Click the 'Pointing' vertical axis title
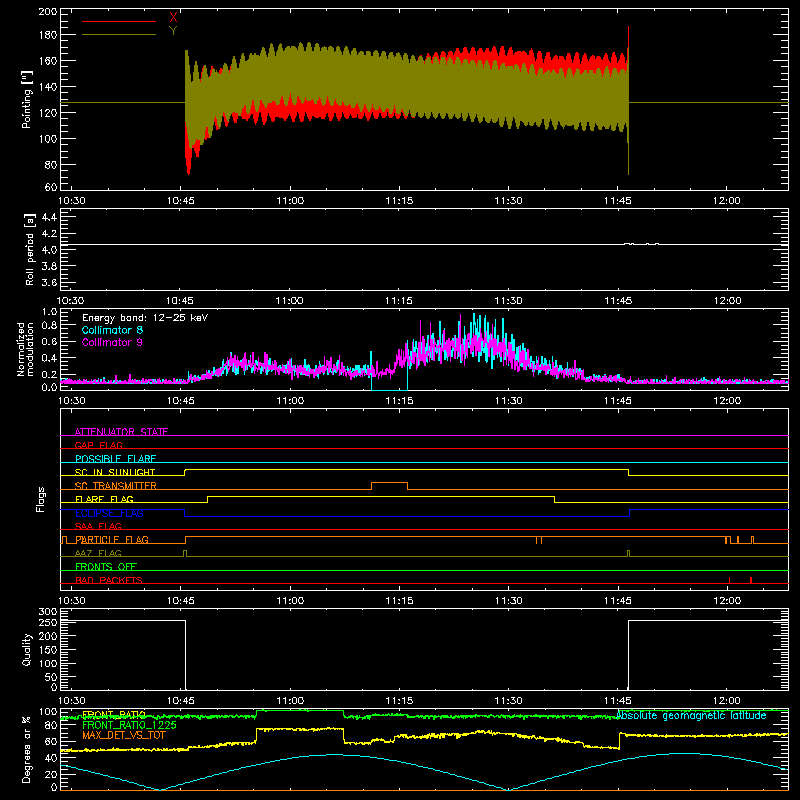 (27, 100)
